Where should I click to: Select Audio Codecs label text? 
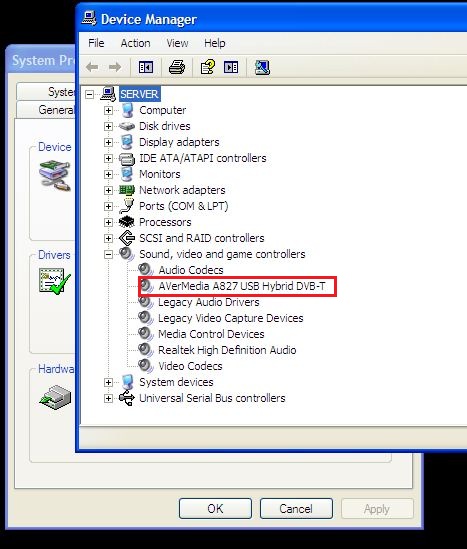pos(191,270)
